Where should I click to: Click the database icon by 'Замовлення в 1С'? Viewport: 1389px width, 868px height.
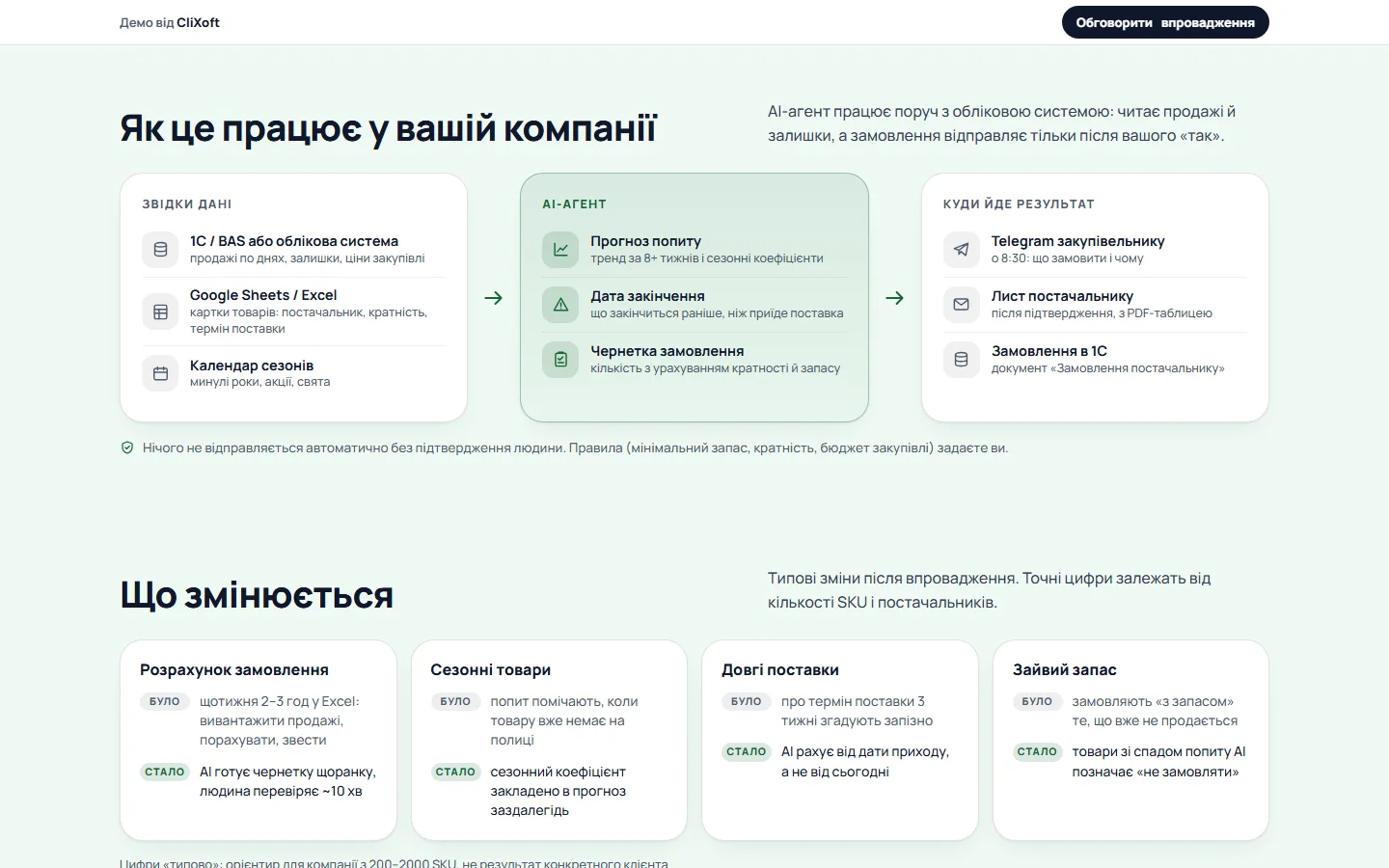tap(961, 360)
